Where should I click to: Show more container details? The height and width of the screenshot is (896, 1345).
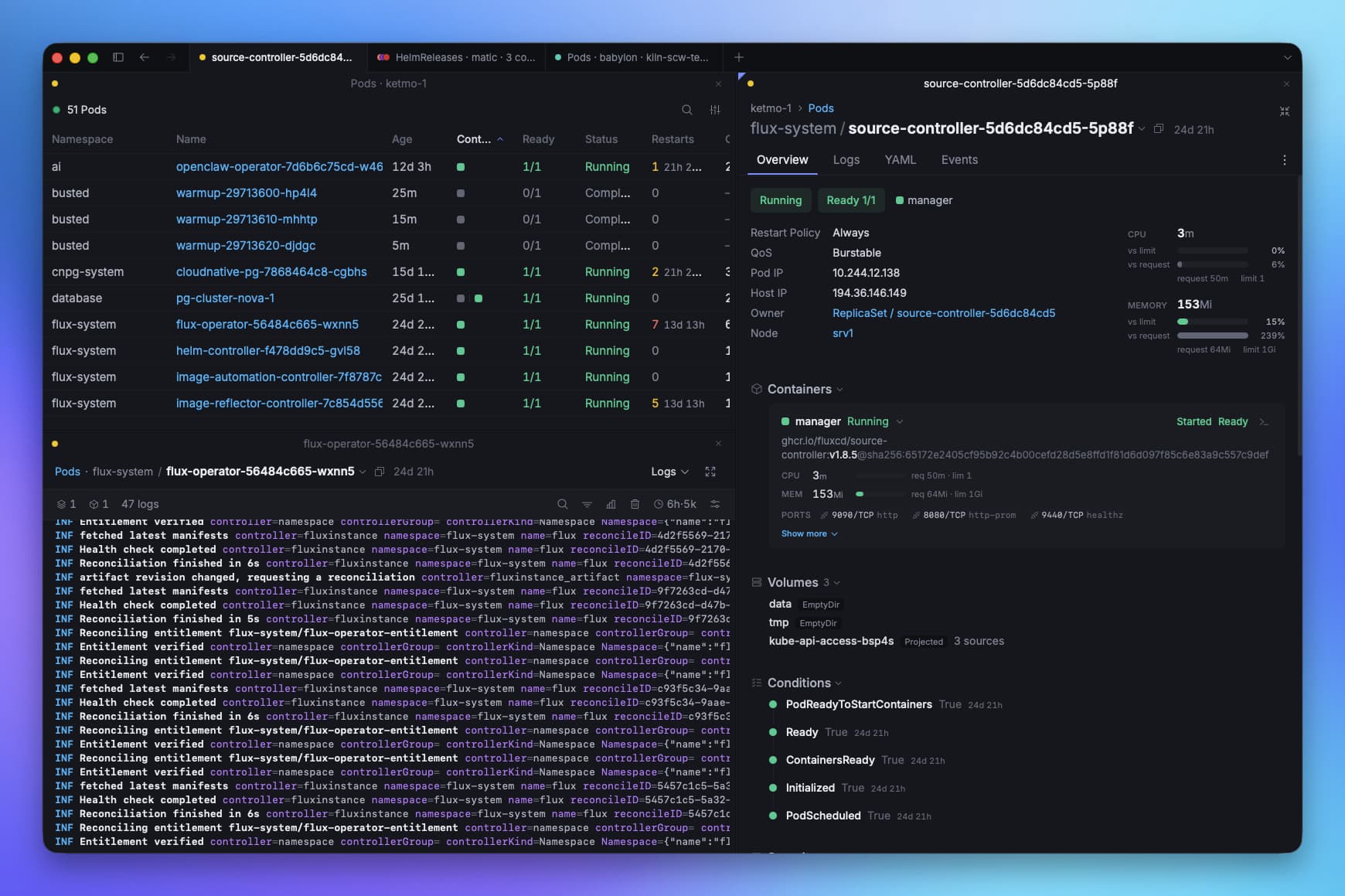pos(809,533)
